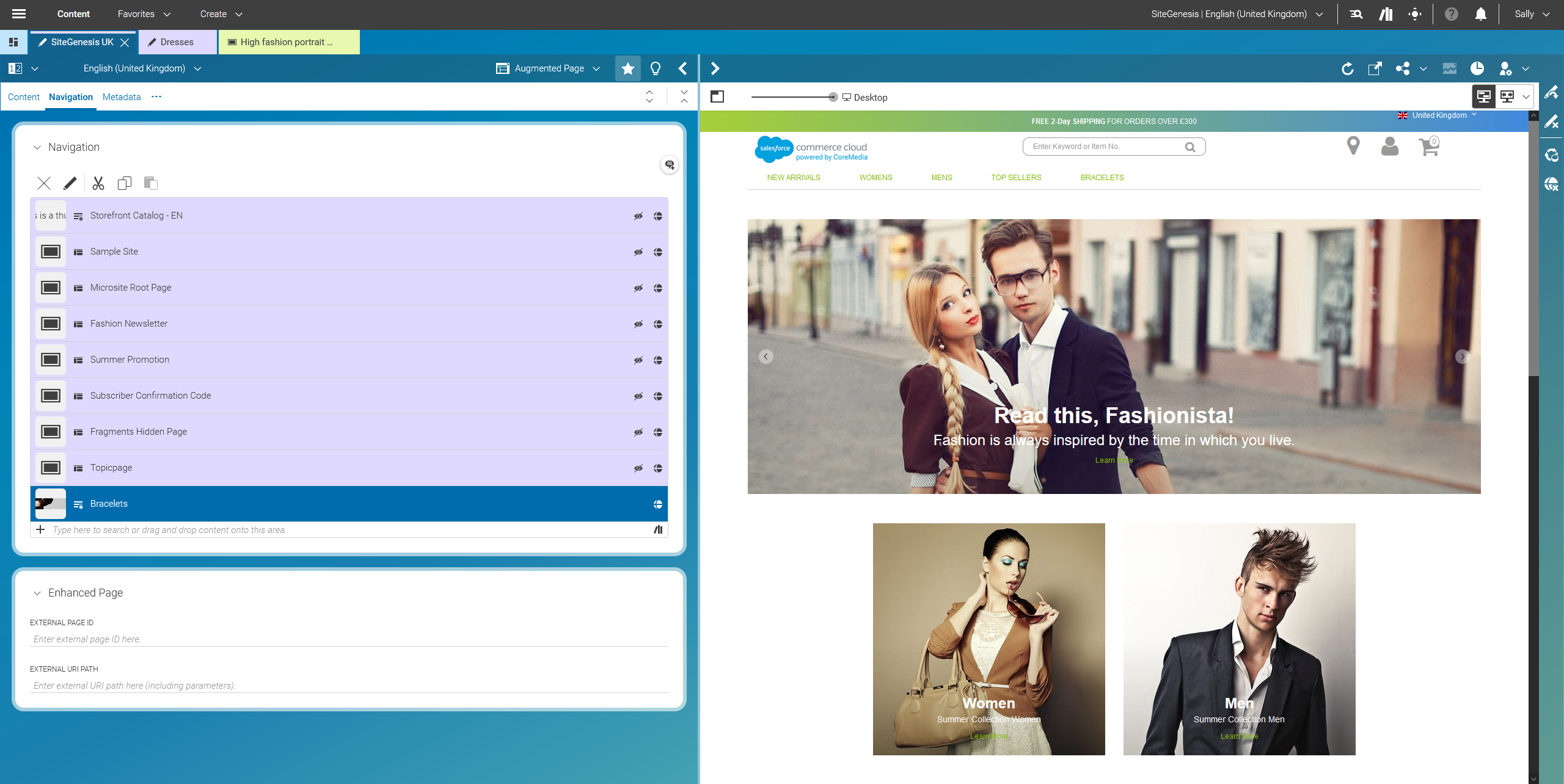Switch preview to side-by-side comparison mode
This screenshot has width=1564, height=784.
click(x=1507, y=96)
